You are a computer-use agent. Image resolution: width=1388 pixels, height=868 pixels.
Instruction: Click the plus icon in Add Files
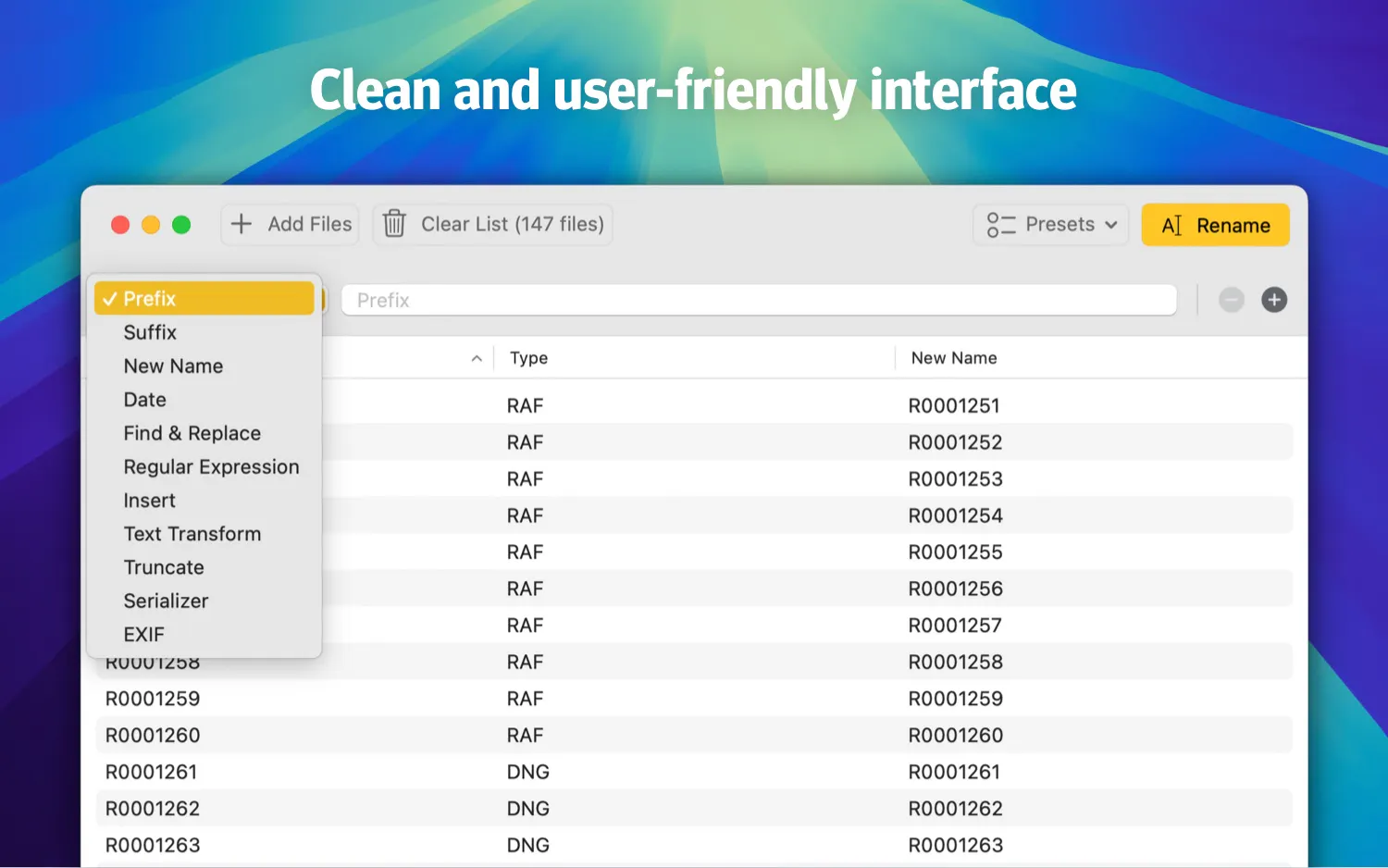(x=242, y=224)
